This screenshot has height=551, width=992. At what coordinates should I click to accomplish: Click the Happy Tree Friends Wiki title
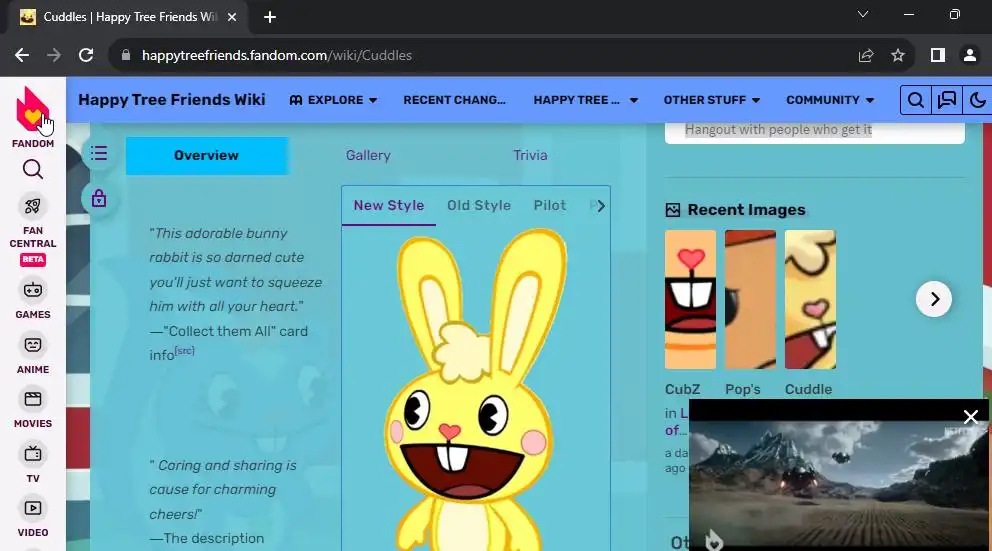tap(172, 100)
